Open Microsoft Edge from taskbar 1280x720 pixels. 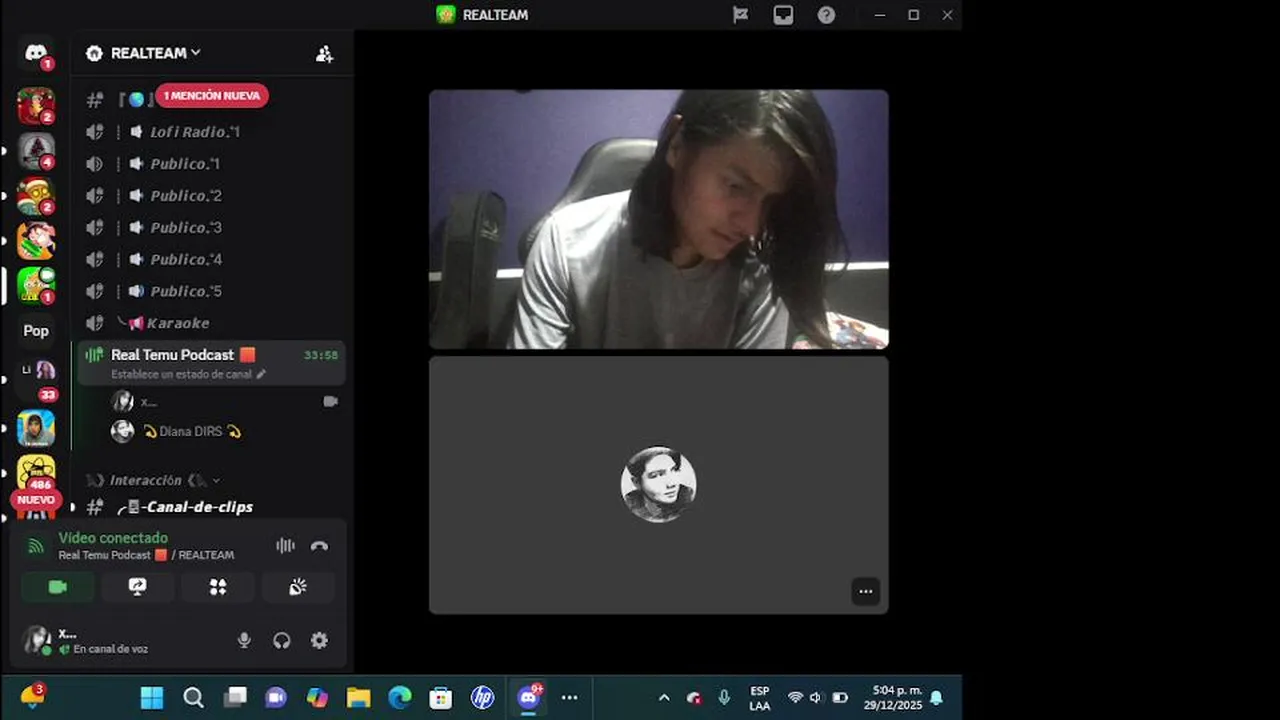400,698
